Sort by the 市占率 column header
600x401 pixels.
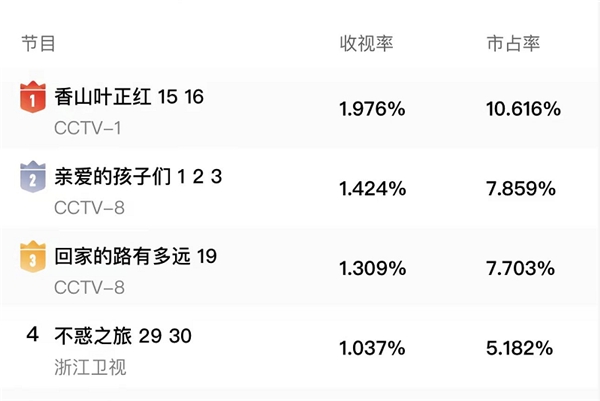coord(514,43)
